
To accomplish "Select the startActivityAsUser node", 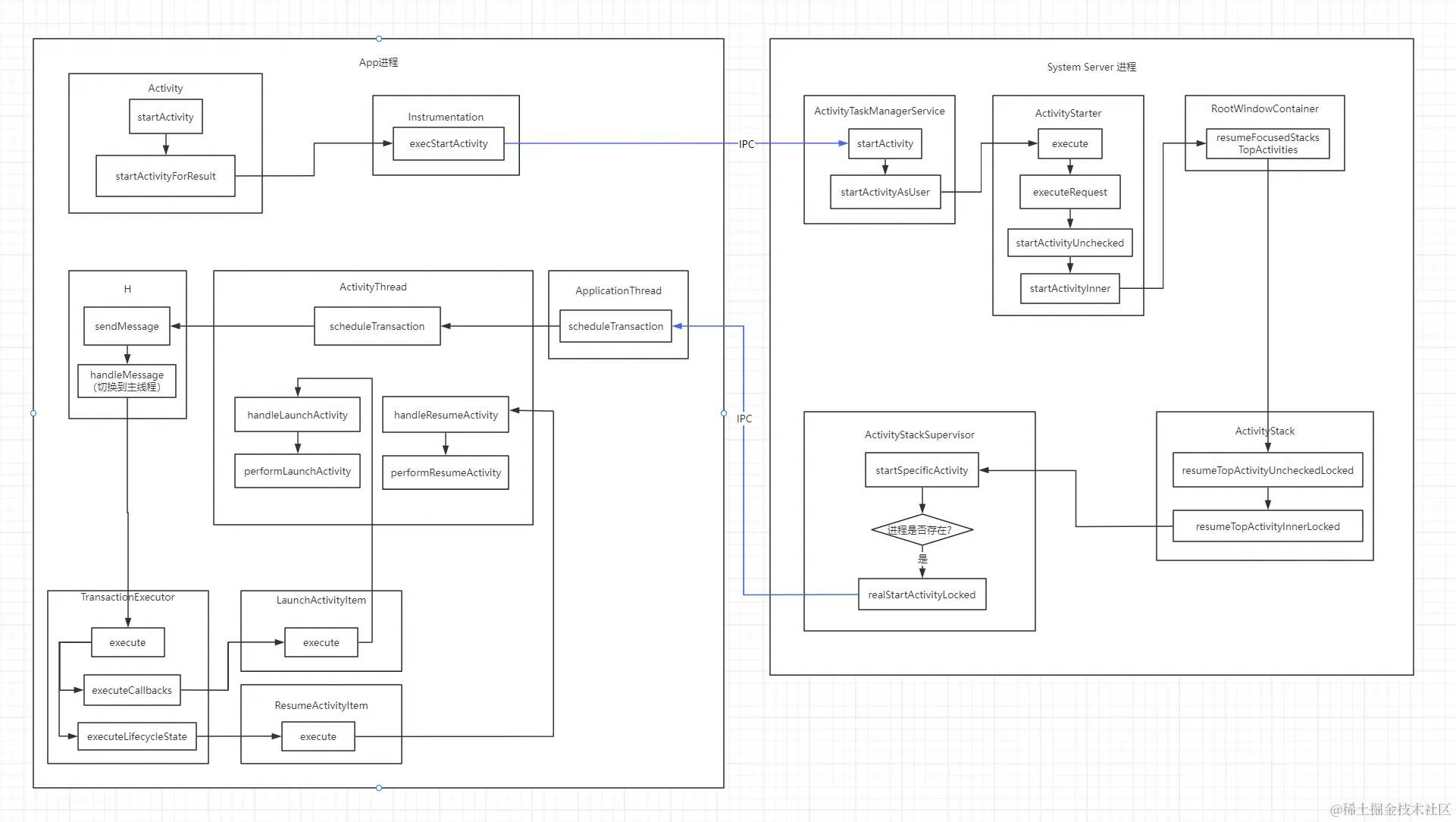I will [885, 192].
